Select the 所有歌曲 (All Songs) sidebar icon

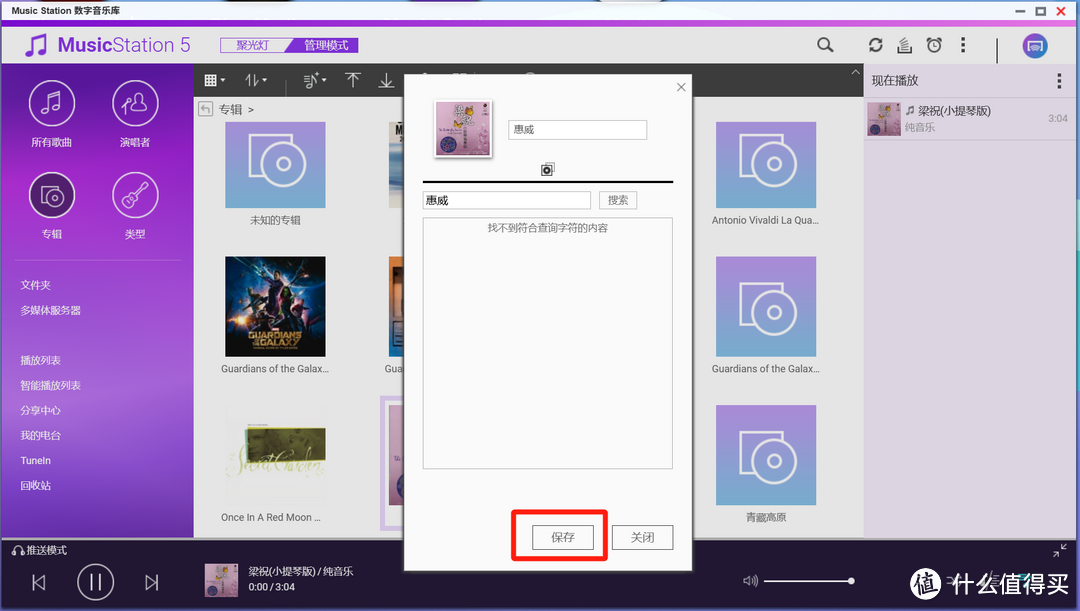pos(51,103)
